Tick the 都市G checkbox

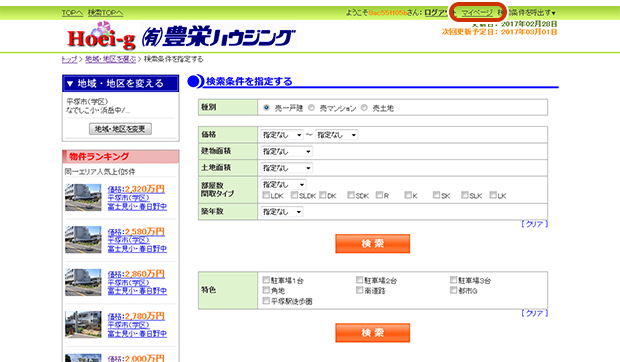(x=454, y=290)
